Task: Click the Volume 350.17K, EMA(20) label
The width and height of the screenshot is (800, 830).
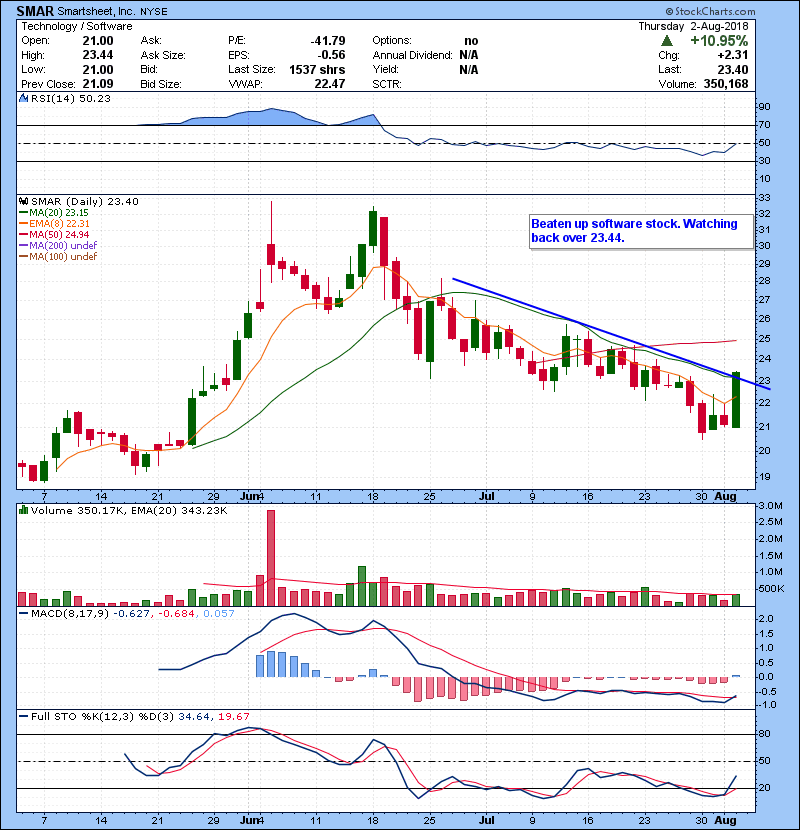Action: pos(129,510)
